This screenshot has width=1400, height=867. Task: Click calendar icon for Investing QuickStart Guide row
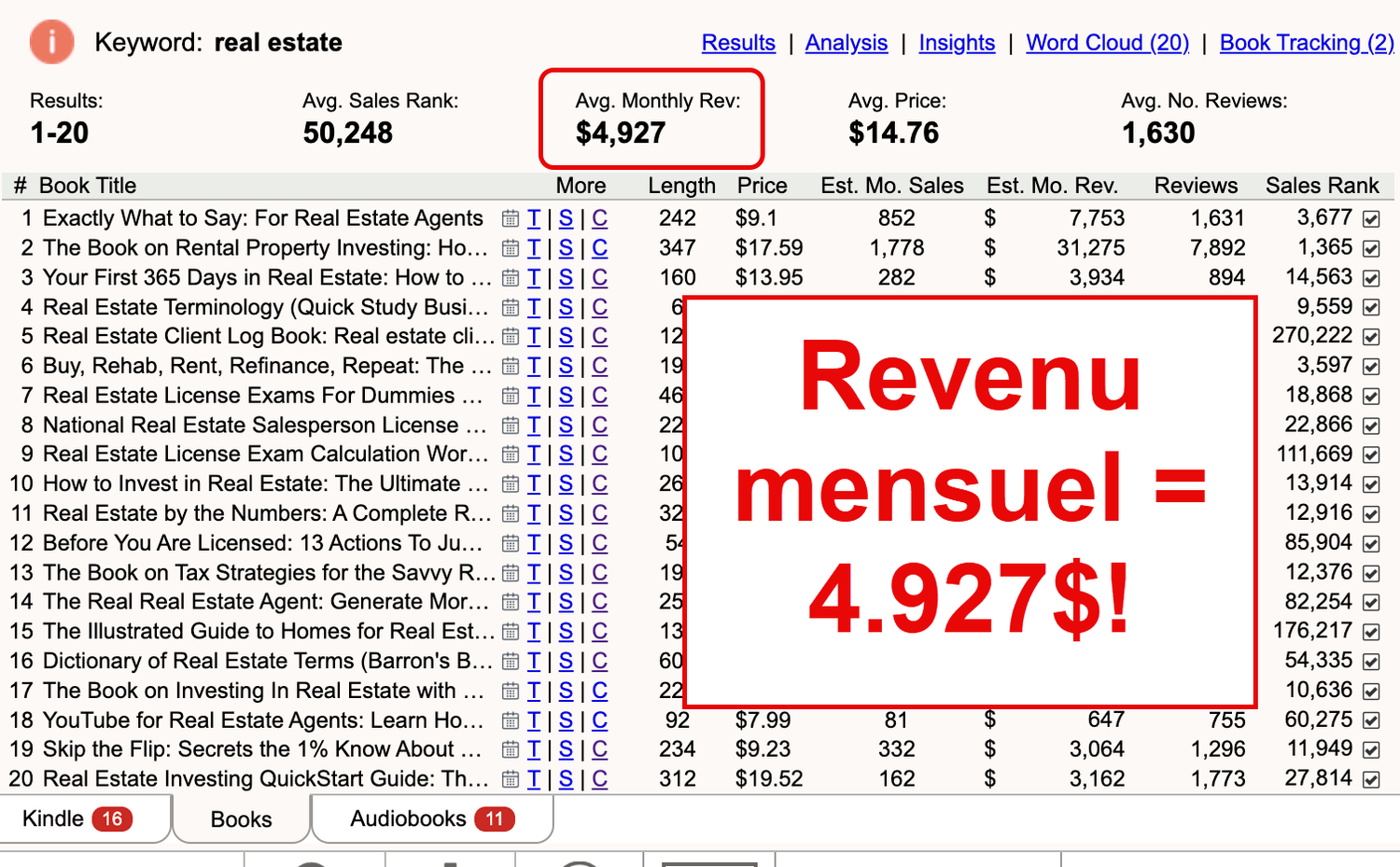[x=511, y=779]
